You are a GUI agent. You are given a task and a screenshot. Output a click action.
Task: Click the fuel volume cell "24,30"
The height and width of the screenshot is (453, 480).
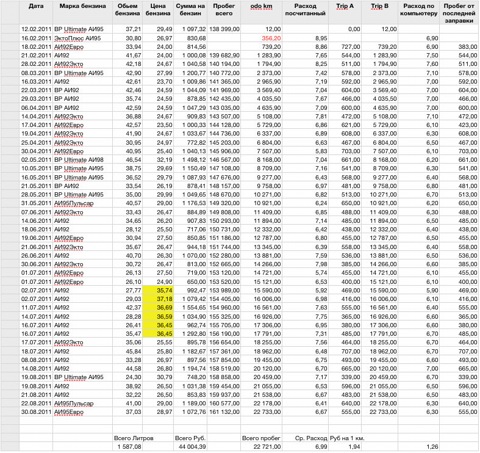128,377
